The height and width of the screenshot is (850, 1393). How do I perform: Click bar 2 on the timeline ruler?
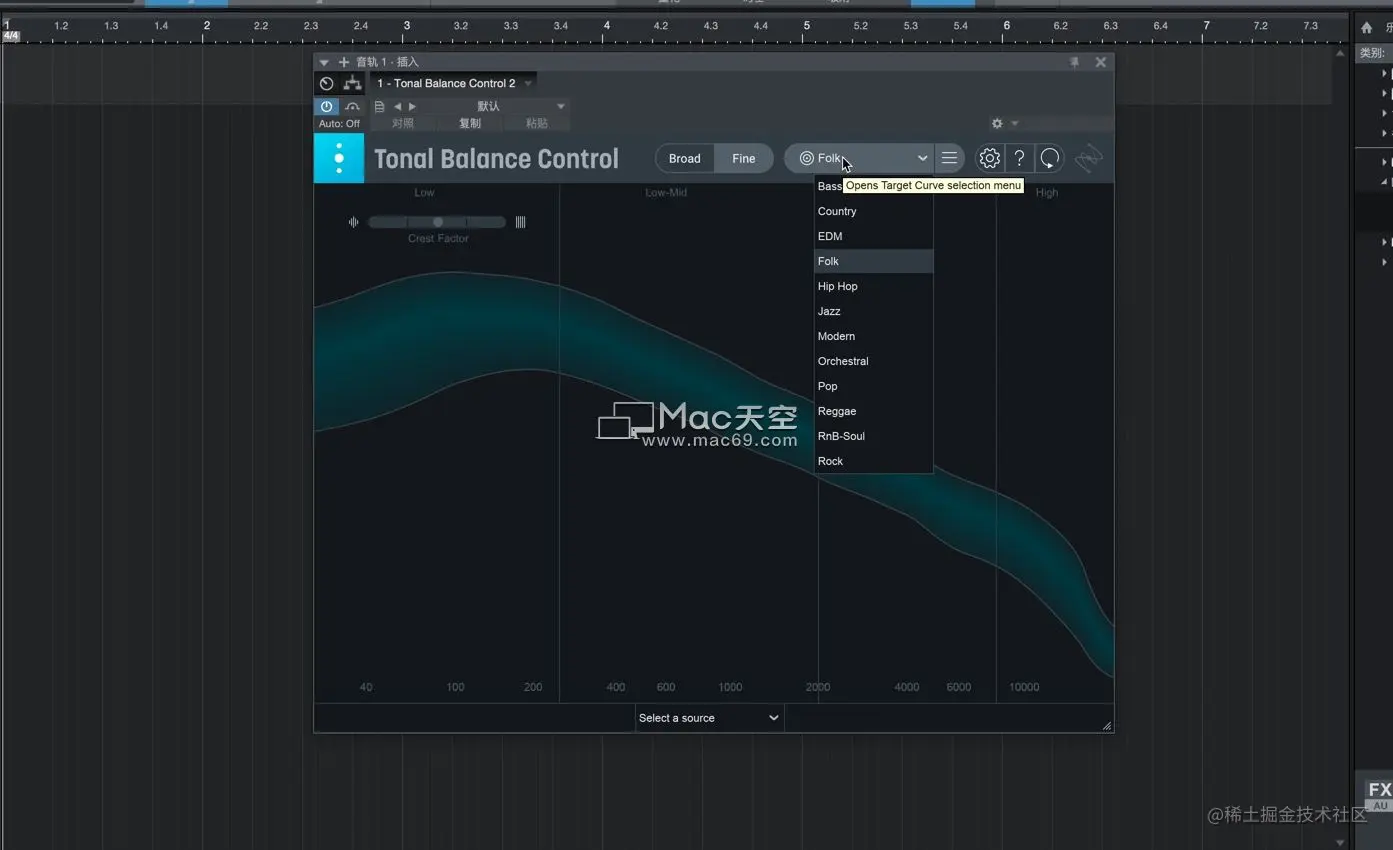(207, 25)
